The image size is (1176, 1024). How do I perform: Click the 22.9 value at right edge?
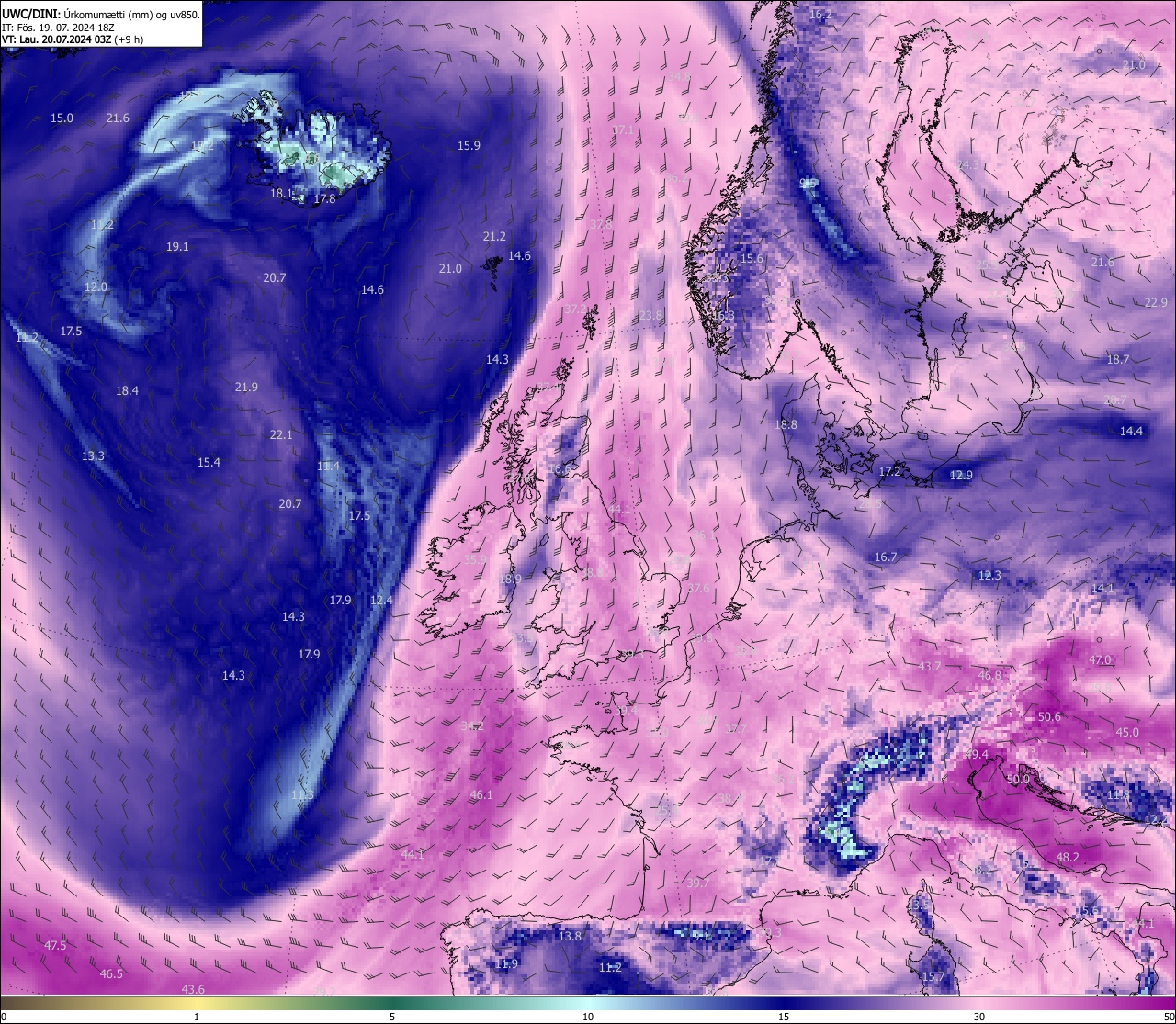click(1156, 303)
